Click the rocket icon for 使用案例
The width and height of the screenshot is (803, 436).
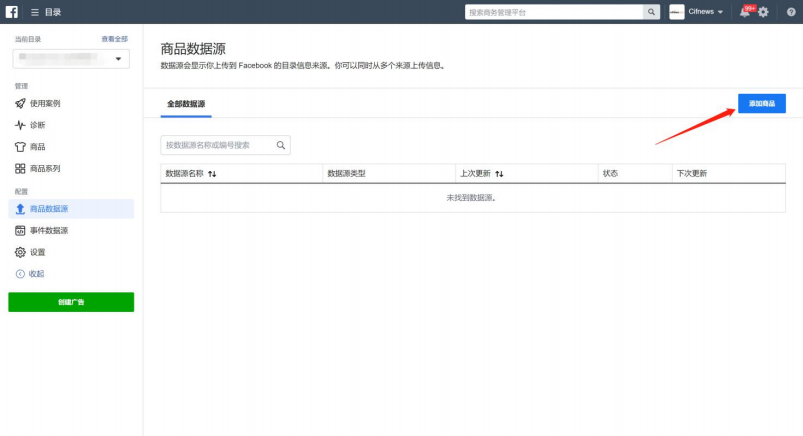point(20,103)
